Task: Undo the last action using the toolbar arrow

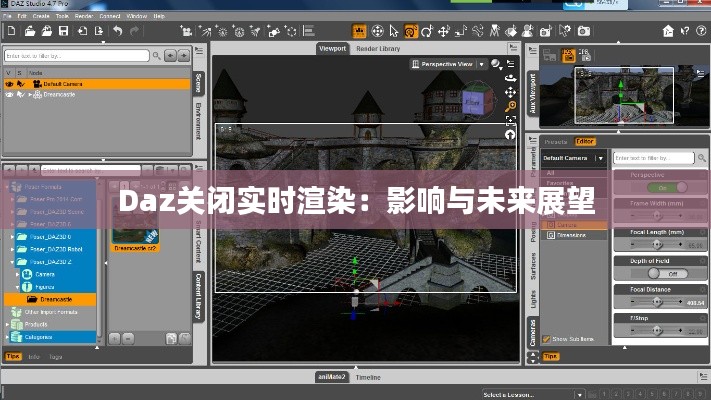Action: coord(118,32)
